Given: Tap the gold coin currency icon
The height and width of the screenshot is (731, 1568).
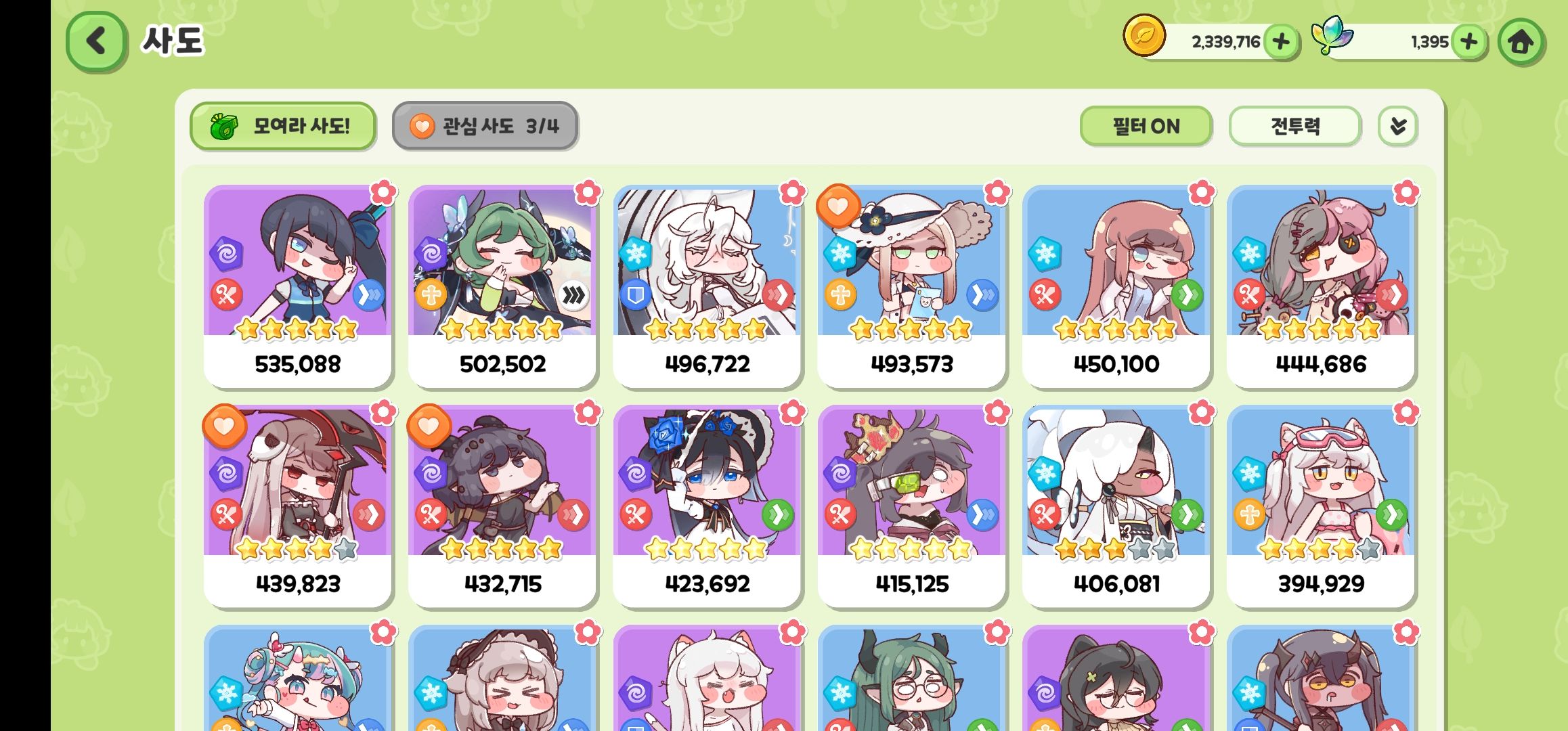Looking at the screenshot, I should click(x=1144, y=35).
